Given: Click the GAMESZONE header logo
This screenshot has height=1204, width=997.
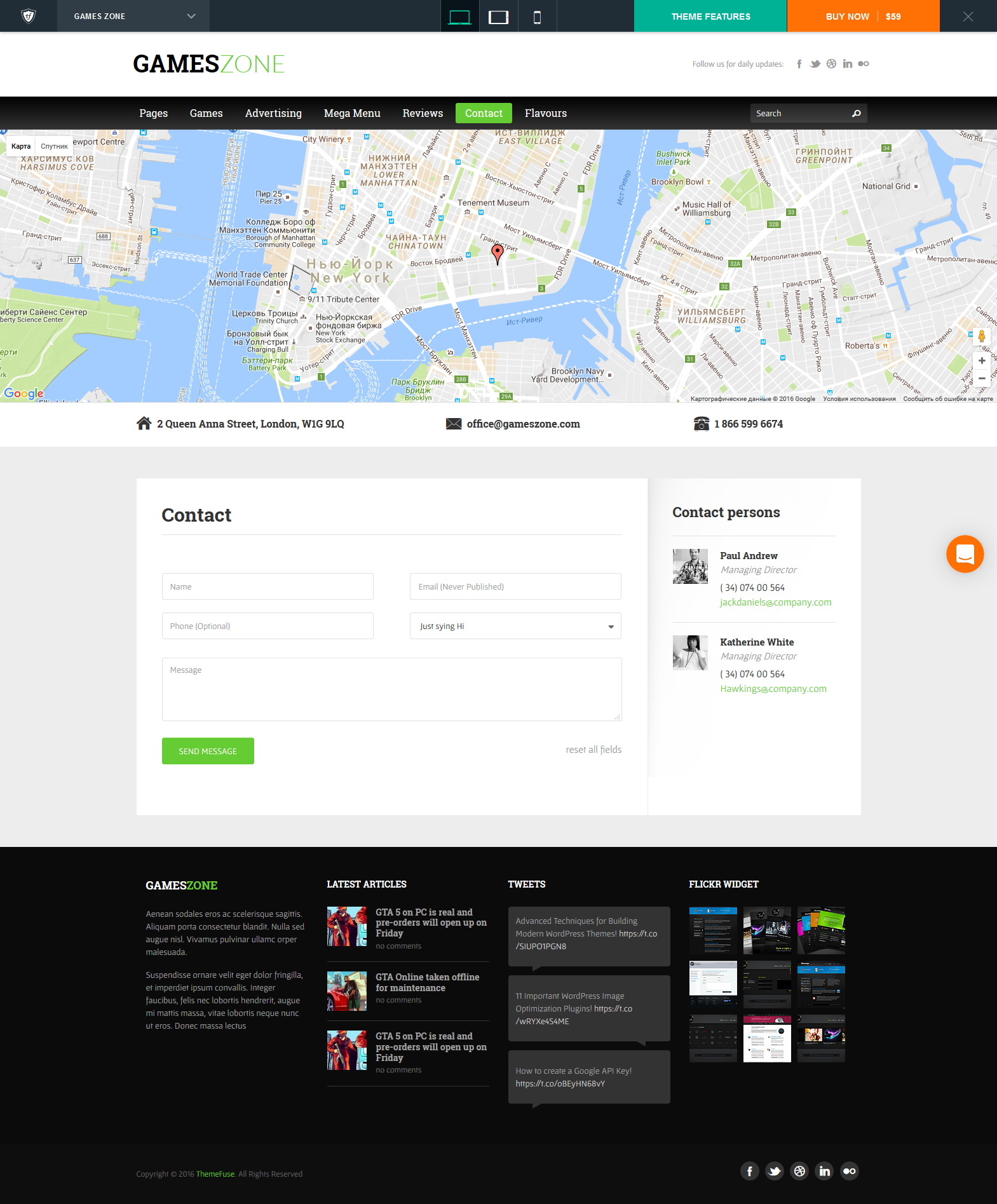Looking at the screenshot, I should point(208,64).
